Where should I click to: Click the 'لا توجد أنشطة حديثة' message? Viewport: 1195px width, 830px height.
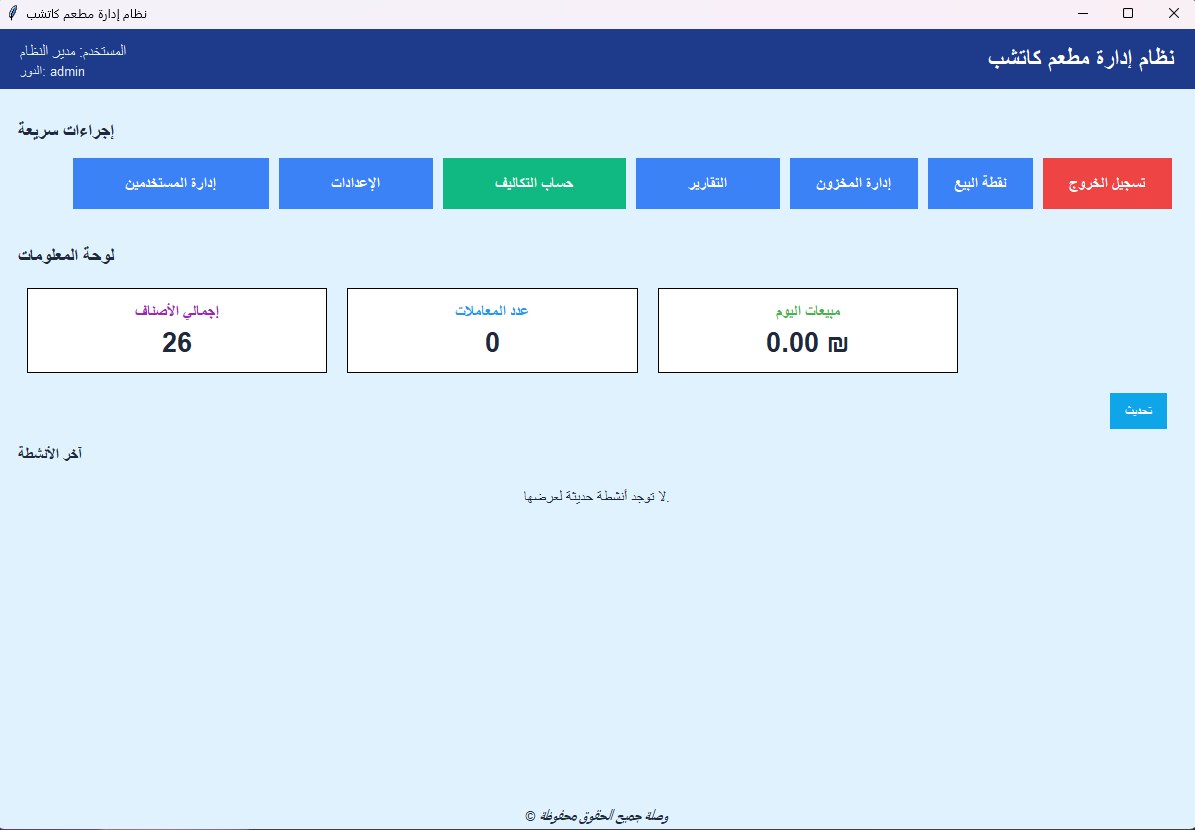click(x=595, y=496)
